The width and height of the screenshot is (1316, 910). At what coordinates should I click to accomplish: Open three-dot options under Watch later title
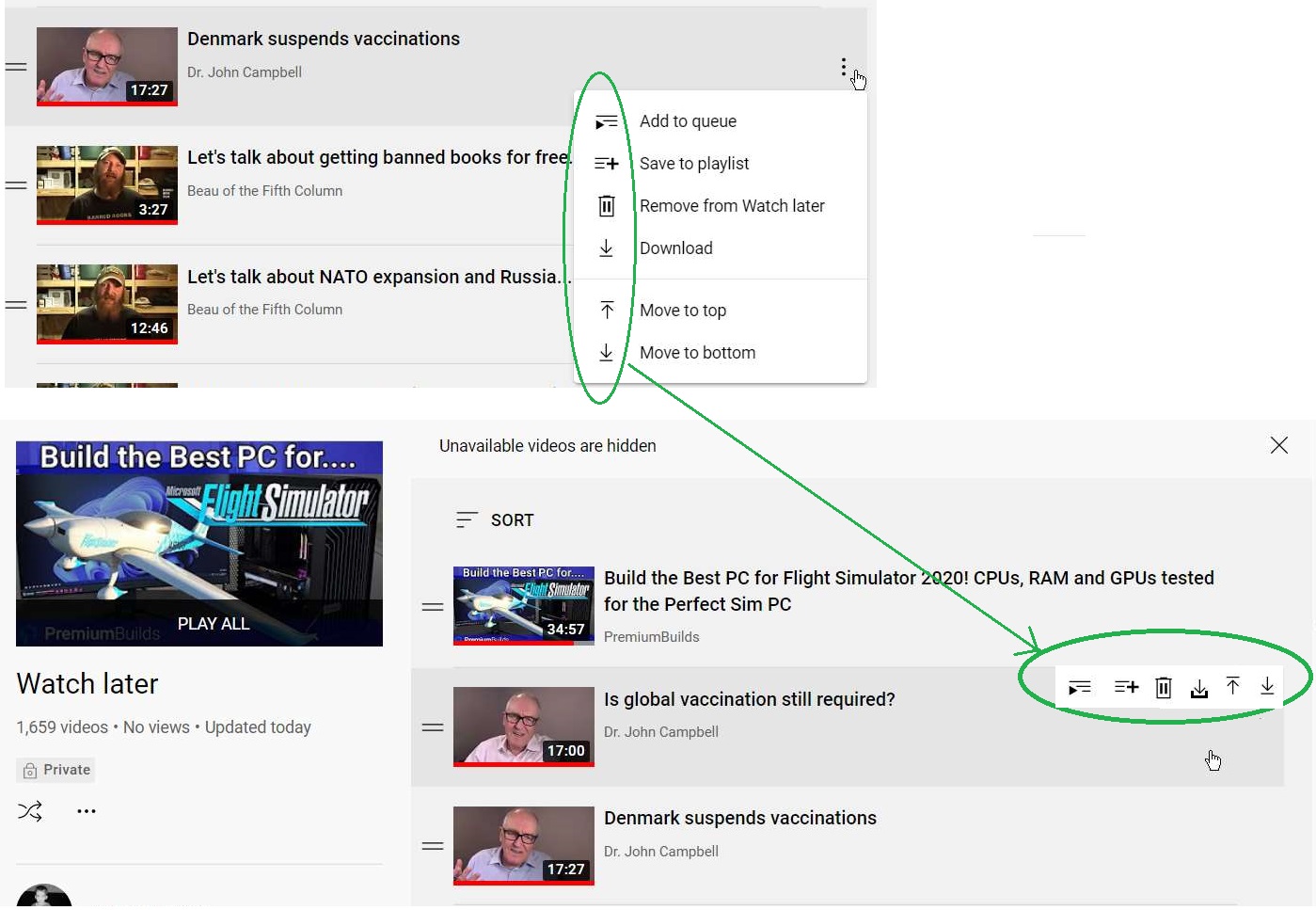[87, 811]
